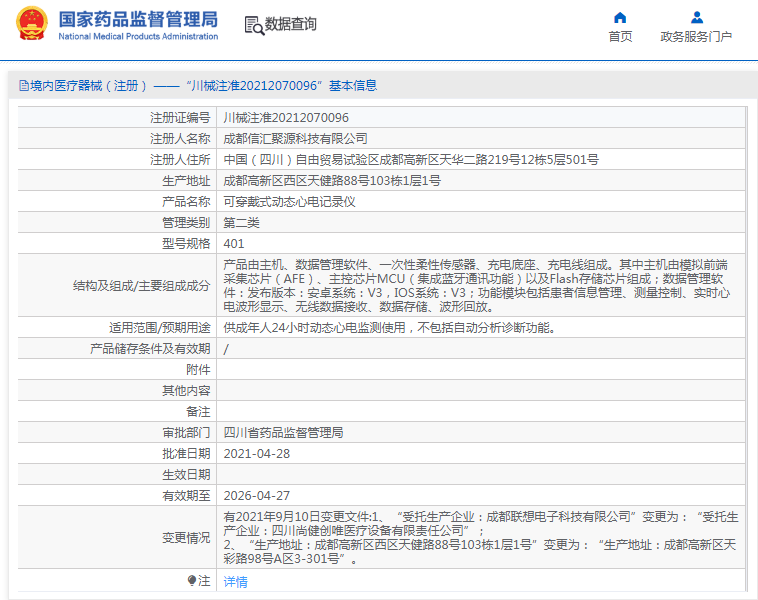
Task: Click the 结构及组成 description paragraph
Action: click(476, 286)
